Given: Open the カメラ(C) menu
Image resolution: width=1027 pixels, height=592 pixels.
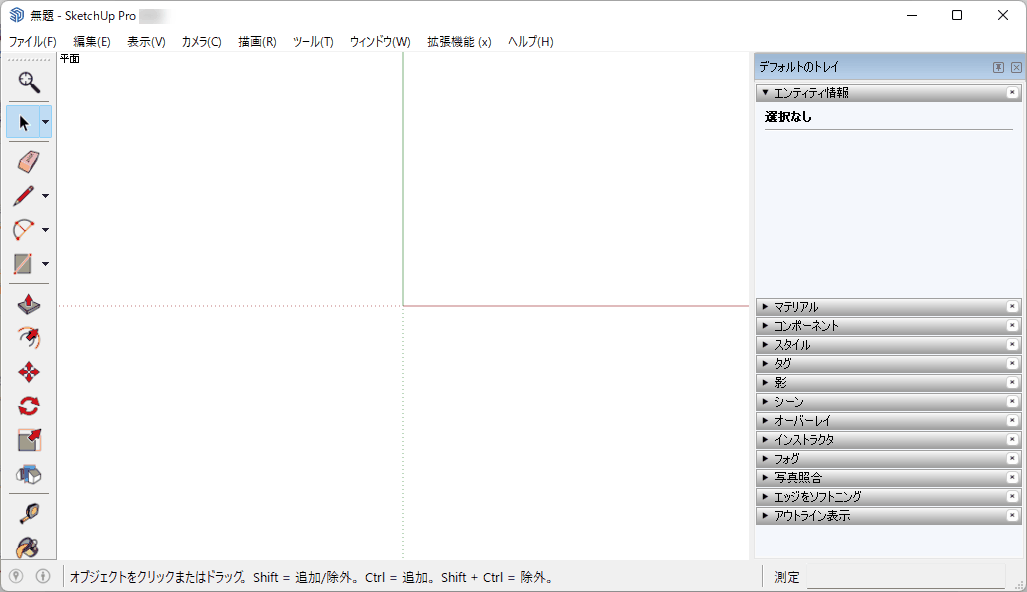Looking at the screenshot, I should pyautogui.click(x=201, y=42).
